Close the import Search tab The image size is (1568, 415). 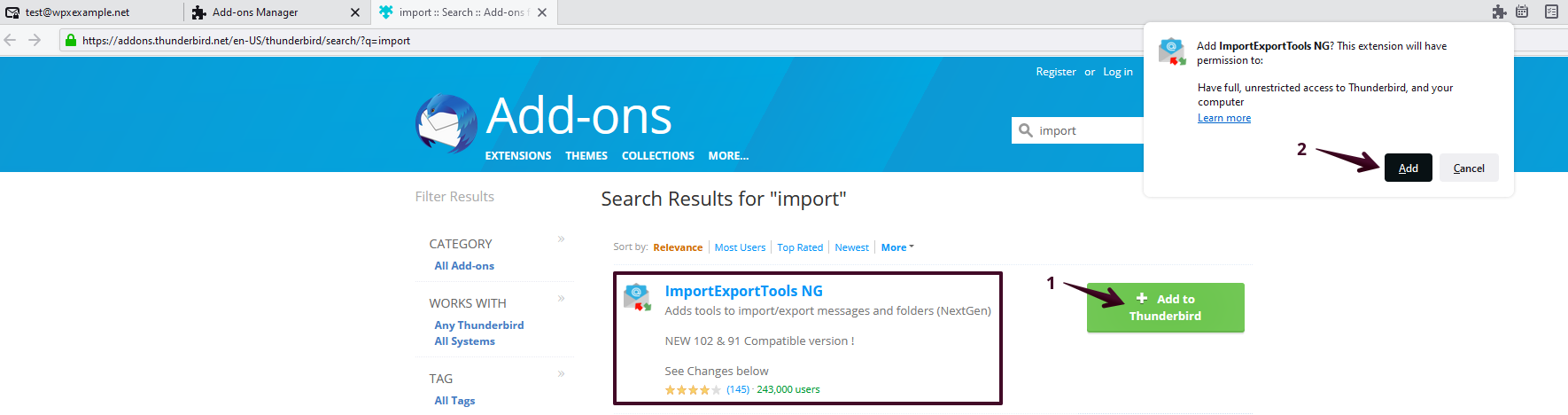(542, 12)
